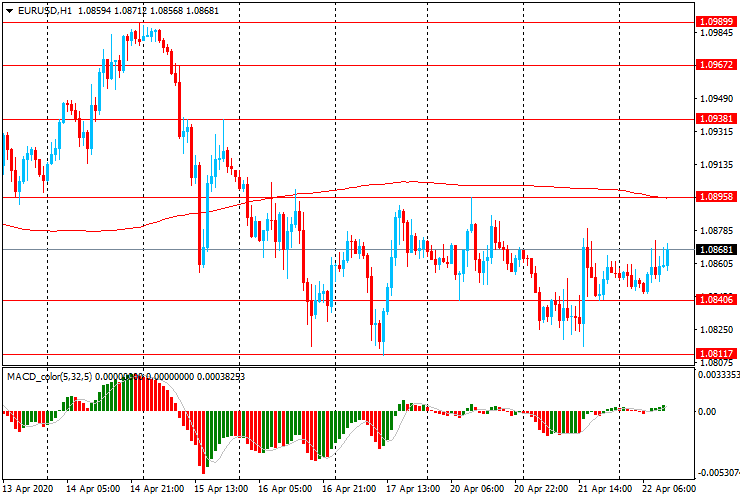
Task: Click the 21 Apr 14:00 time axis label
Action: point(605,489)
